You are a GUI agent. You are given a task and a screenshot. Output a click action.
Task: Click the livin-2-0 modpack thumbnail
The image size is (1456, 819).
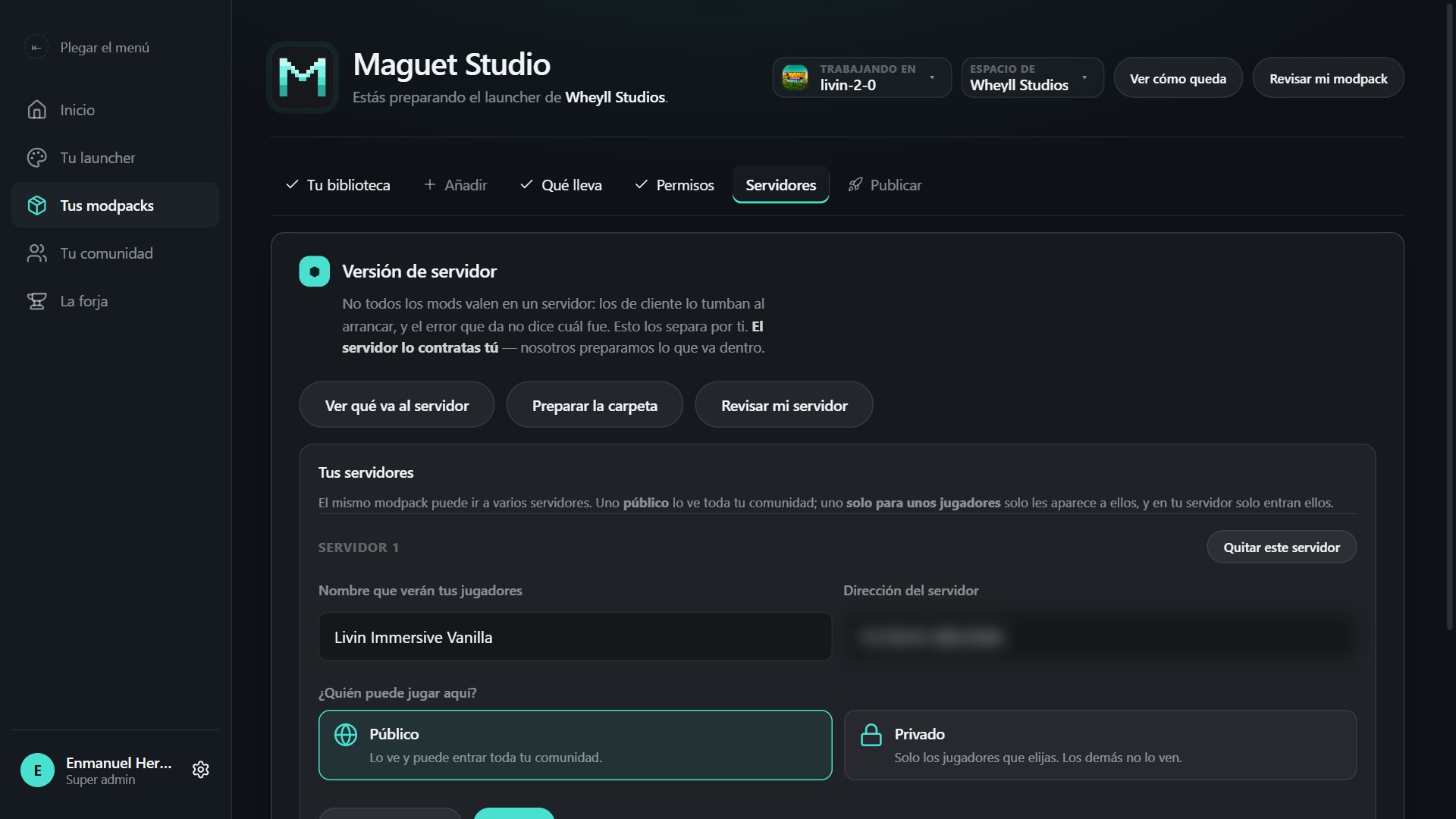[x=795, y=77]
